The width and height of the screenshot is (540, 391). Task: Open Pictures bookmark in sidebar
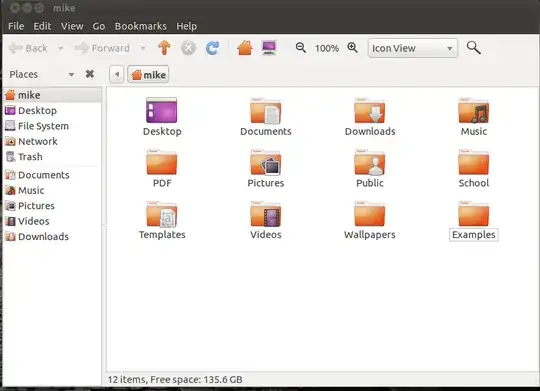click(52, 206)
